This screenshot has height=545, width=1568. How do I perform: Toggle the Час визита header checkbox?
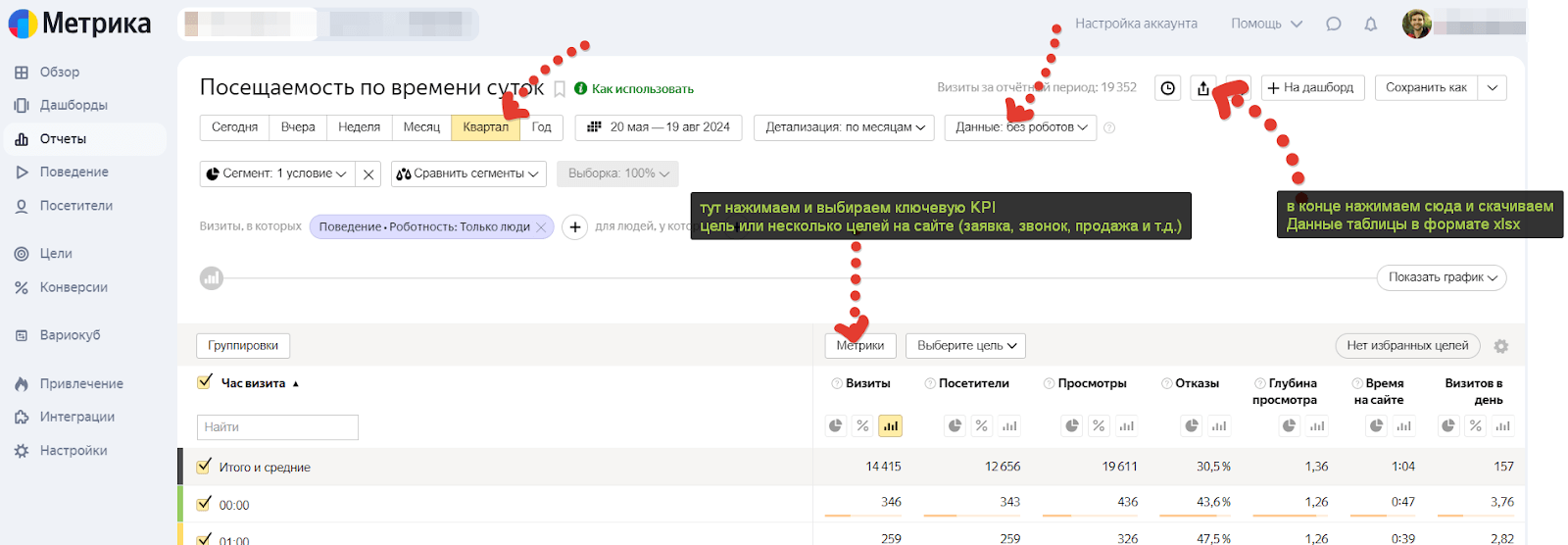205,382
